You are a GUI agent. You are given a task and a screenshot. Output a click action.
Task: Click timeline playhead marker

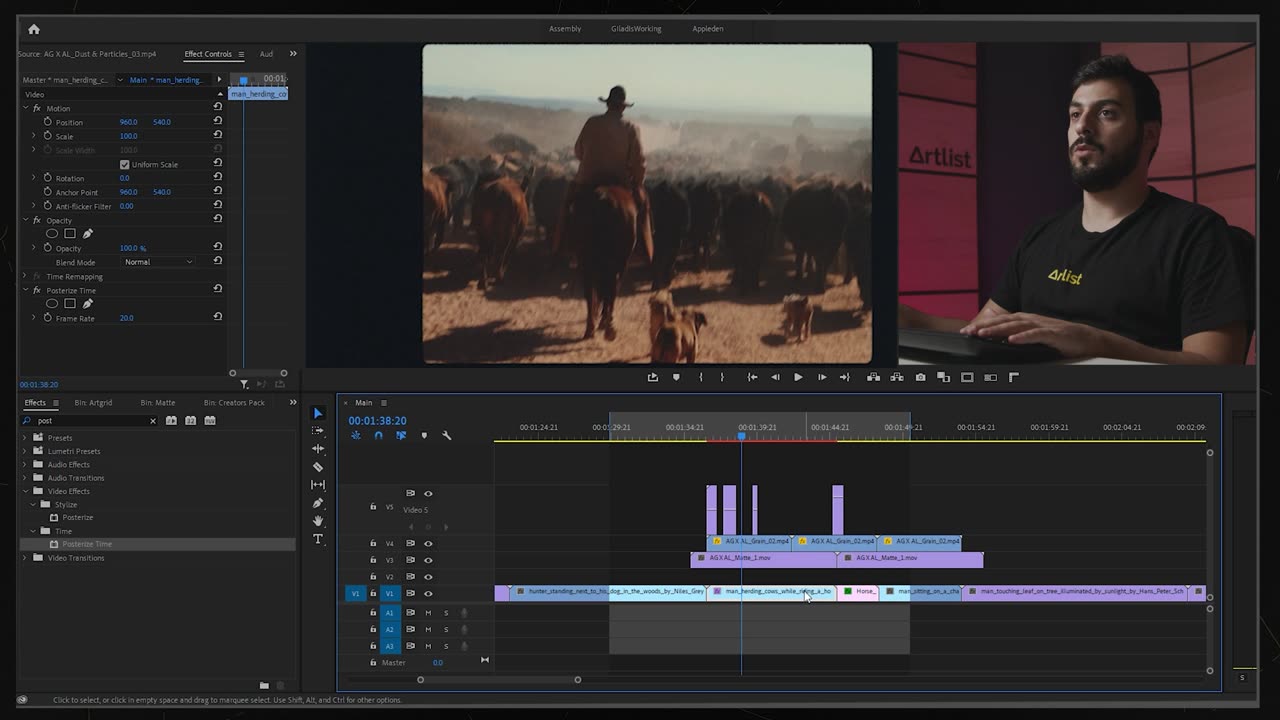(x=741, y=436)
